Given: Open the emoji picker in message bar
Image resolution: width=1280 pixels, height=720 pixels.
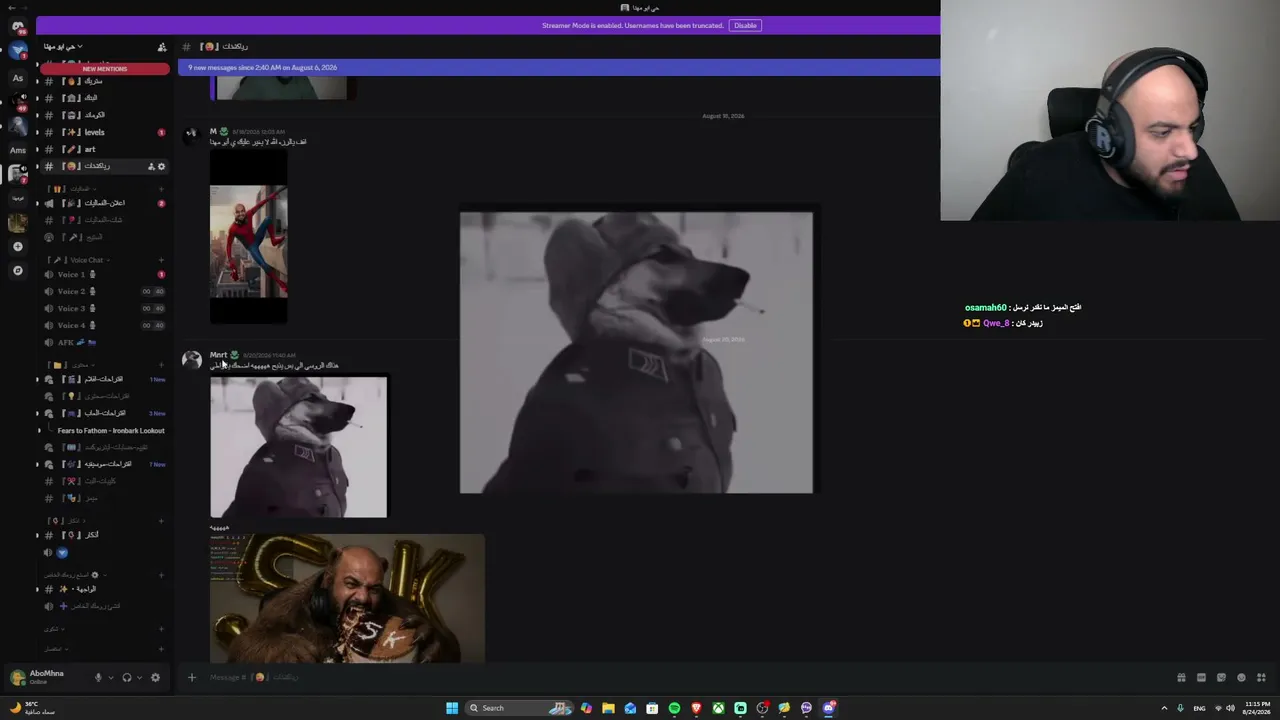Looking at the screenshot, I should 1241,678.
